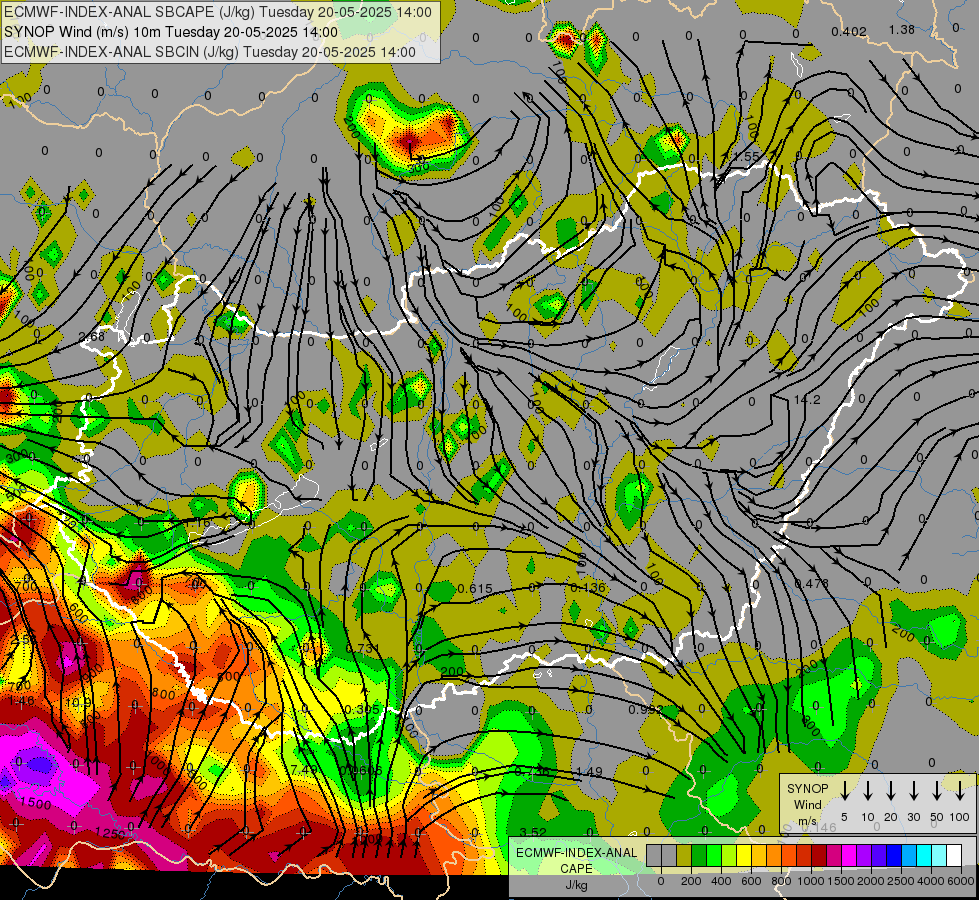This screenshot has width=979, height=900.
Task: Click the ECMWF-INDEX-ANAL CAPE J/kg legend label
Action: tap(576, 869)
